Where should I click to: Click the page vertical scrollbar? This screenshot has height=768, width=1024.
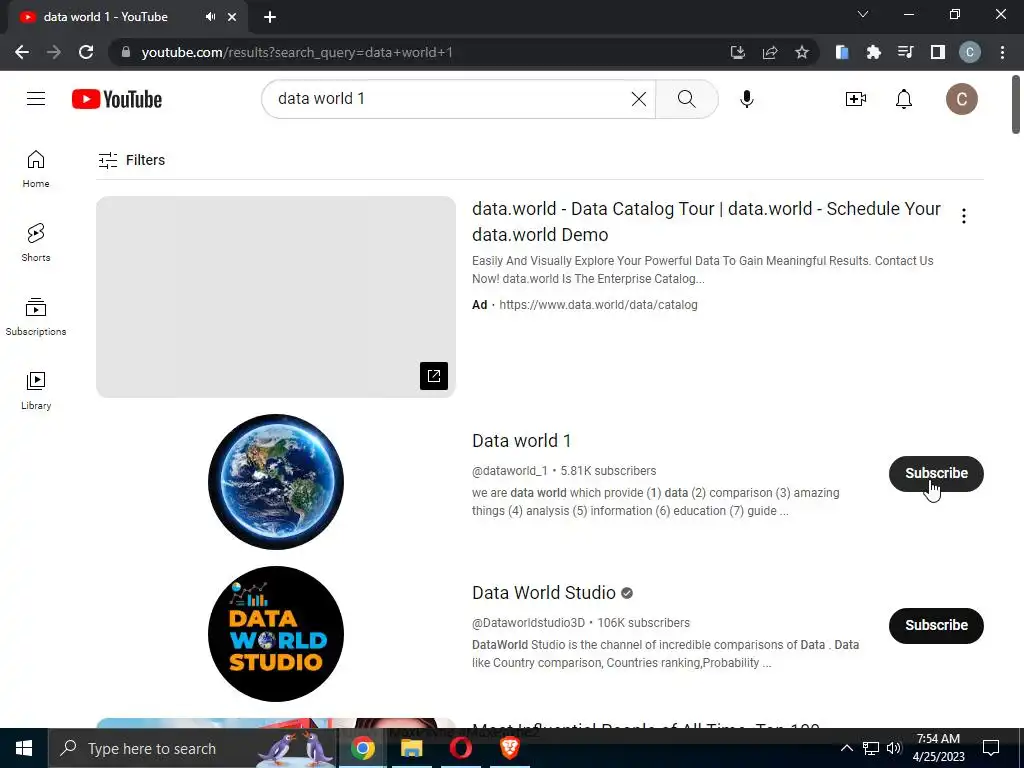[x=1016, y=104]
